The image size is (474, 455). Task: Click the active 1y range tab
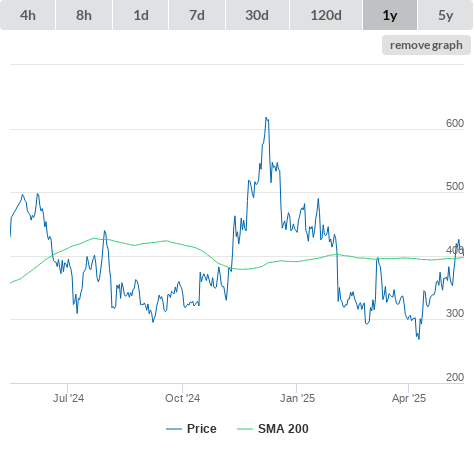point(390,15)
